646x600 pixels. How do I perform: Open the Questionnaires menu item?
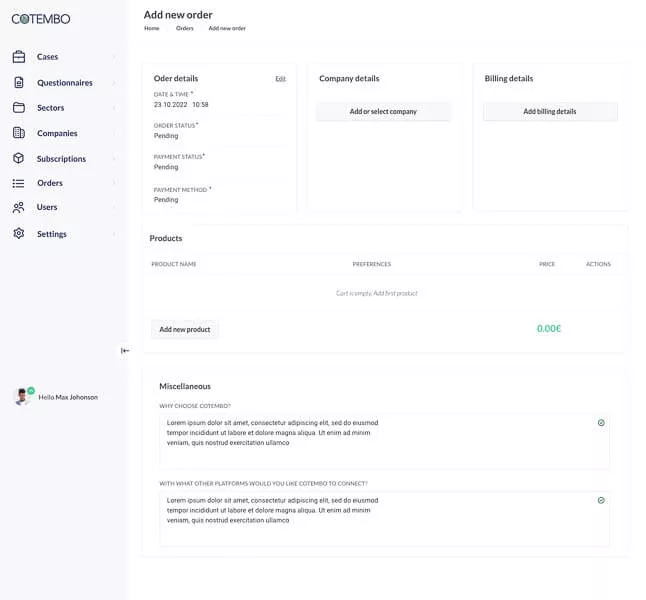pos(64,82)
